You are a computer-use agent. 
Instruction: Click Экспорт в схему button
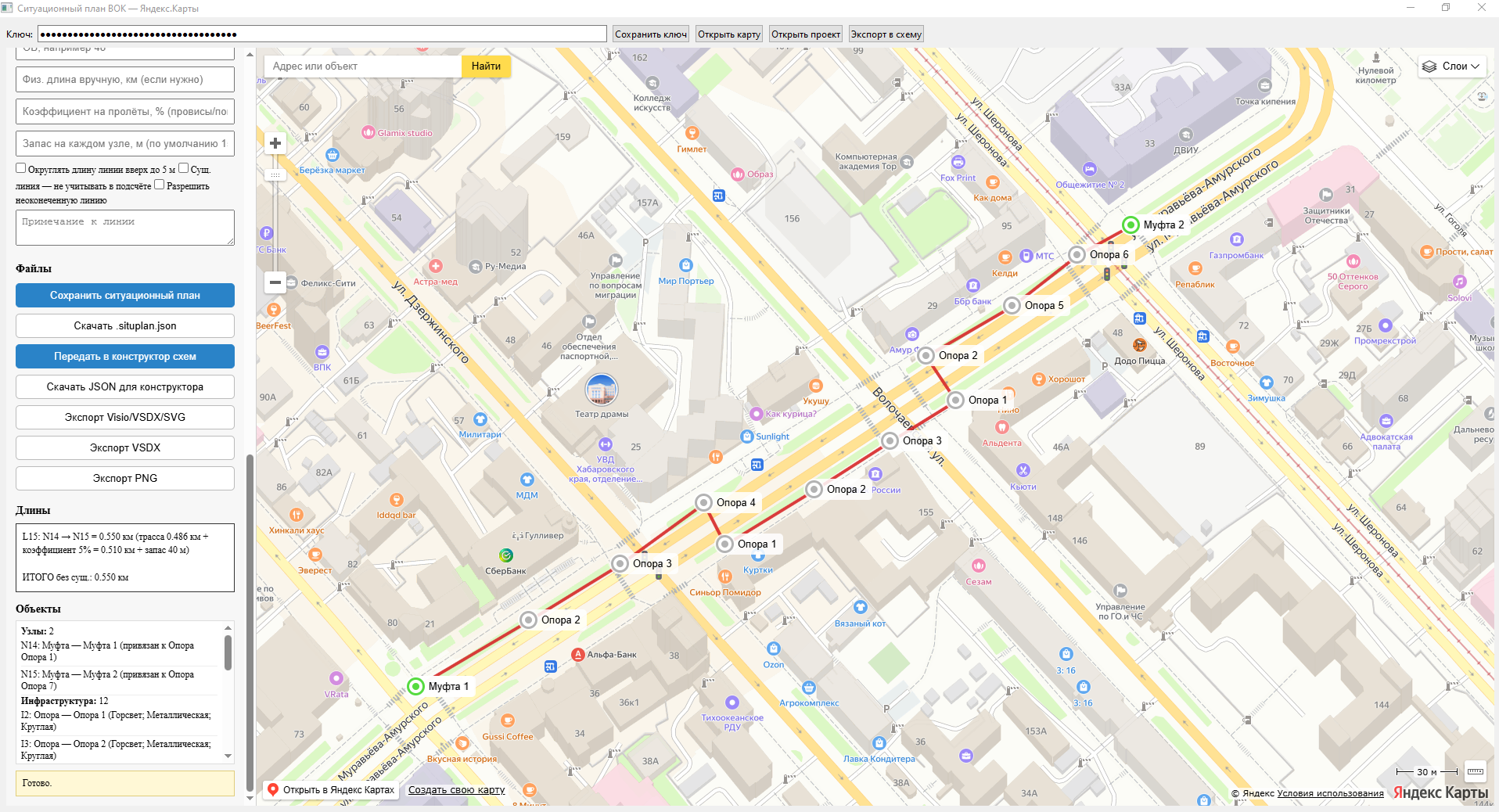click(886, 34)
